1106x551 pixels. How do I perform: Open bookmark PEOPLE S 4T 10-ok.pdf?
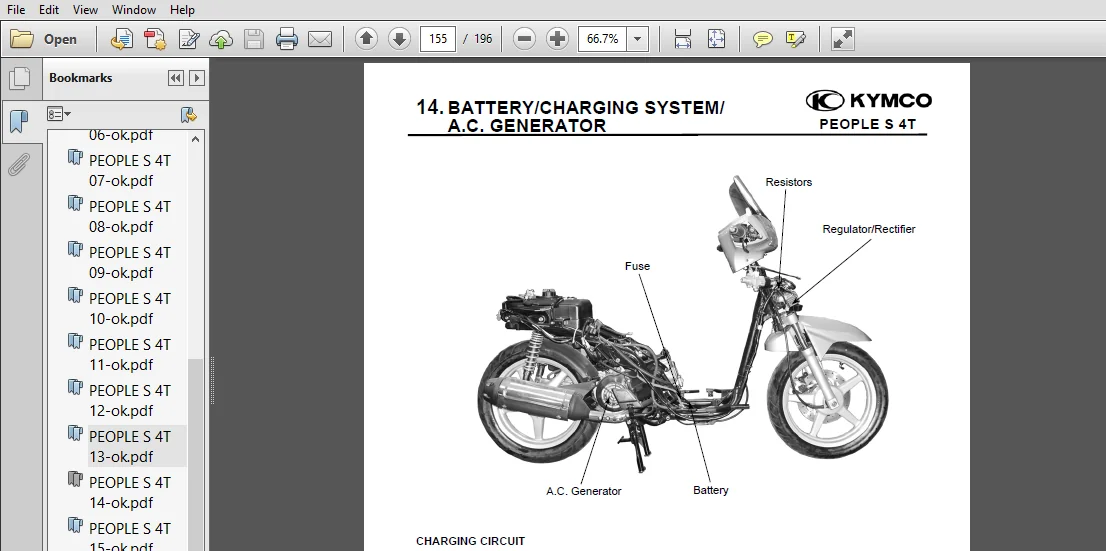(130, 308)
